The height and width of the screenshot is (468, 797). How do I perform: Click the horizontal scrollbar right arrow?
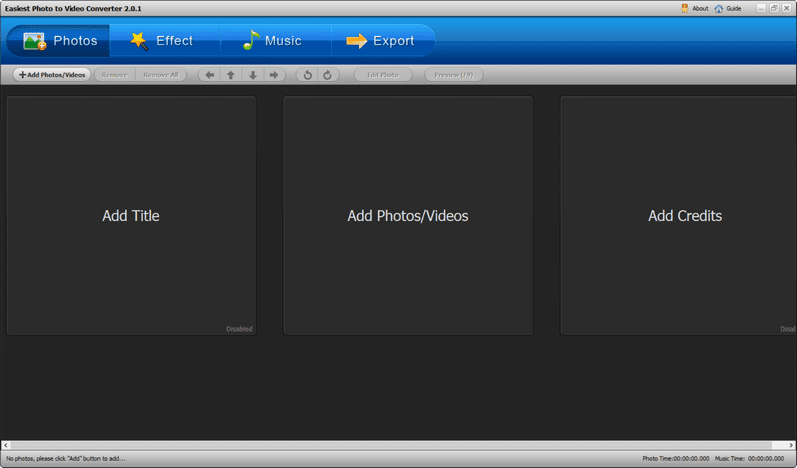pyautogui.click(x=791, y=445)
